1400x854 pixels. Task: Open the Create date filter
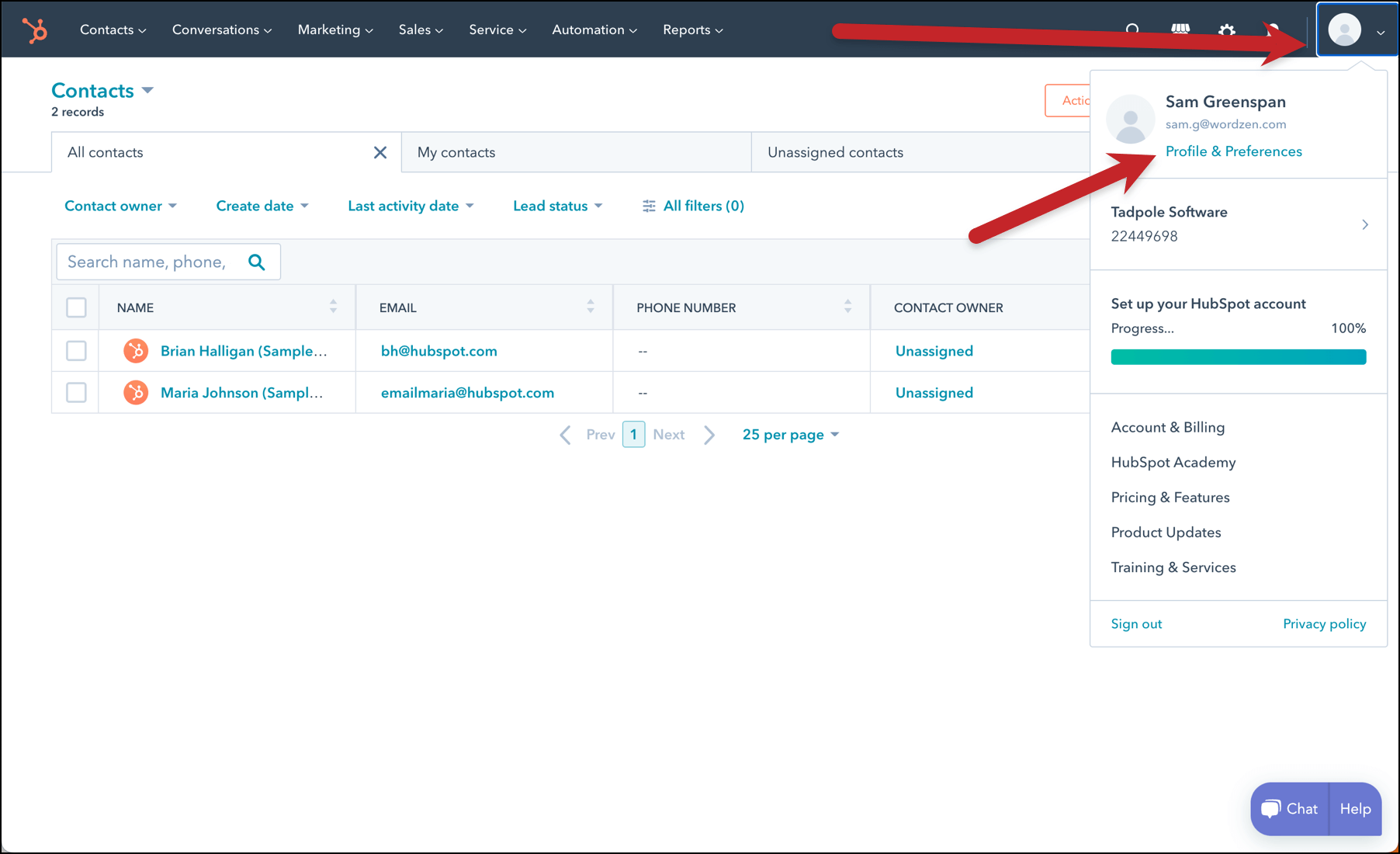click(x=262, y=206)
